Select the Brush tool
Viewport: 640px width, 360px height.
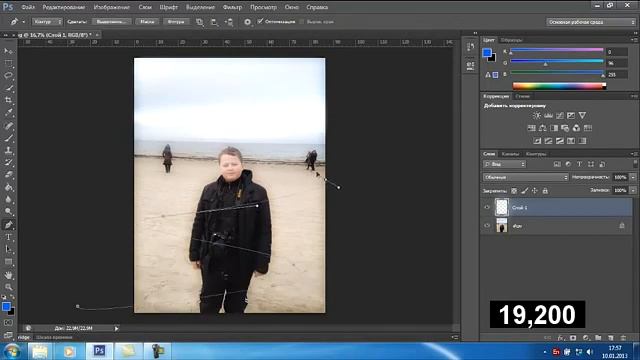click(x=8, y=138)
